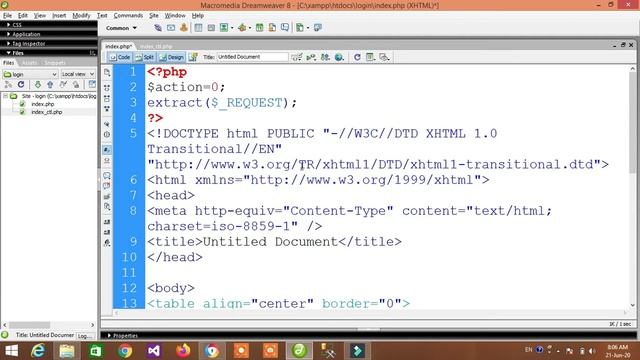Click the Media insert icon
The width and height of the screenshot is (640, 360).
(x=242, y=28)
